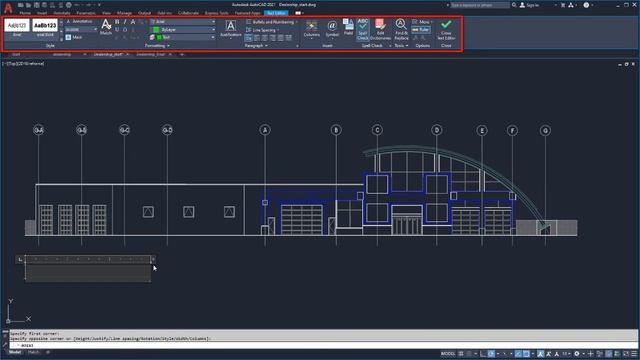Click the green ByLayer color swatch
640x360 pixels.
(x=156, y=29)
